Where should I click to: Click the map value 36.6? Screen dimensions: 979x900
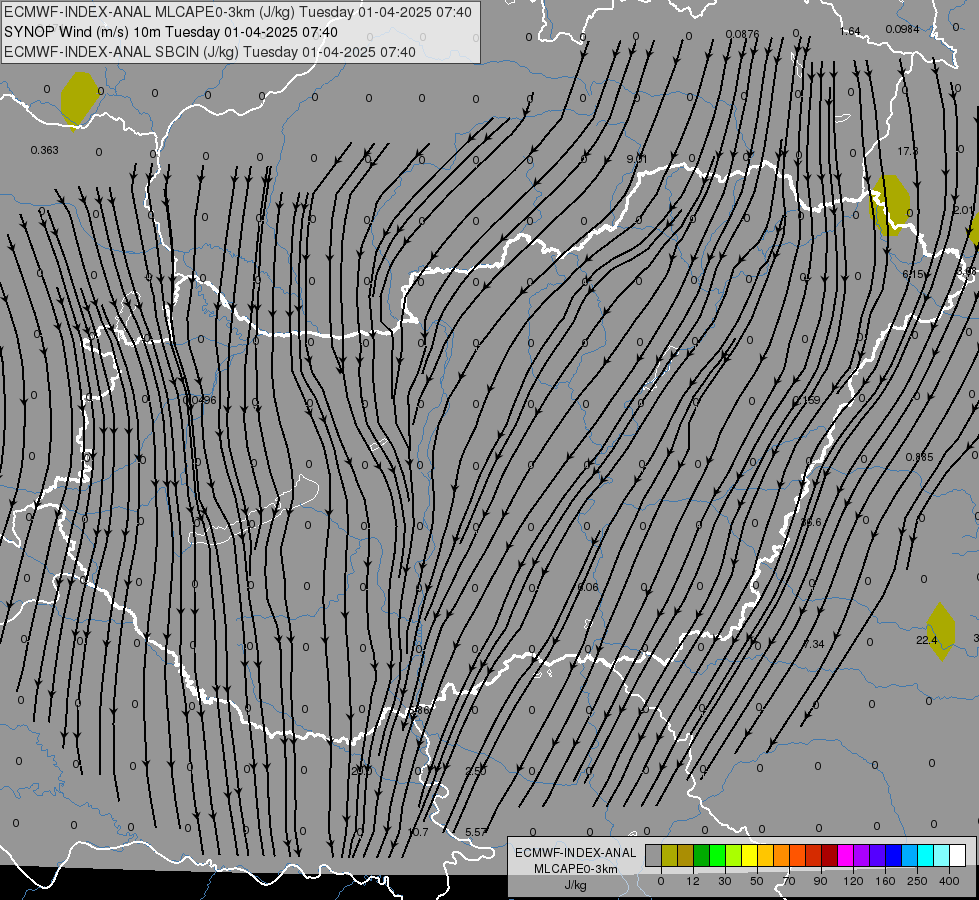(810, 522)
